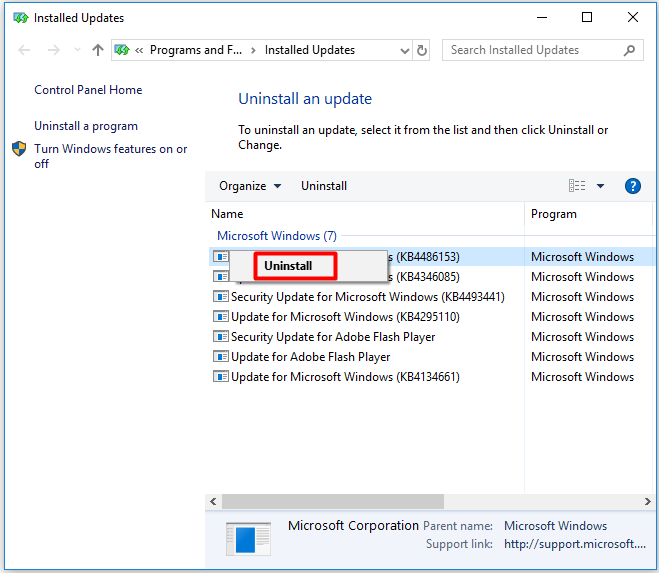Close the Installed Updates window
Screen dimensions: 659x573
633,17
